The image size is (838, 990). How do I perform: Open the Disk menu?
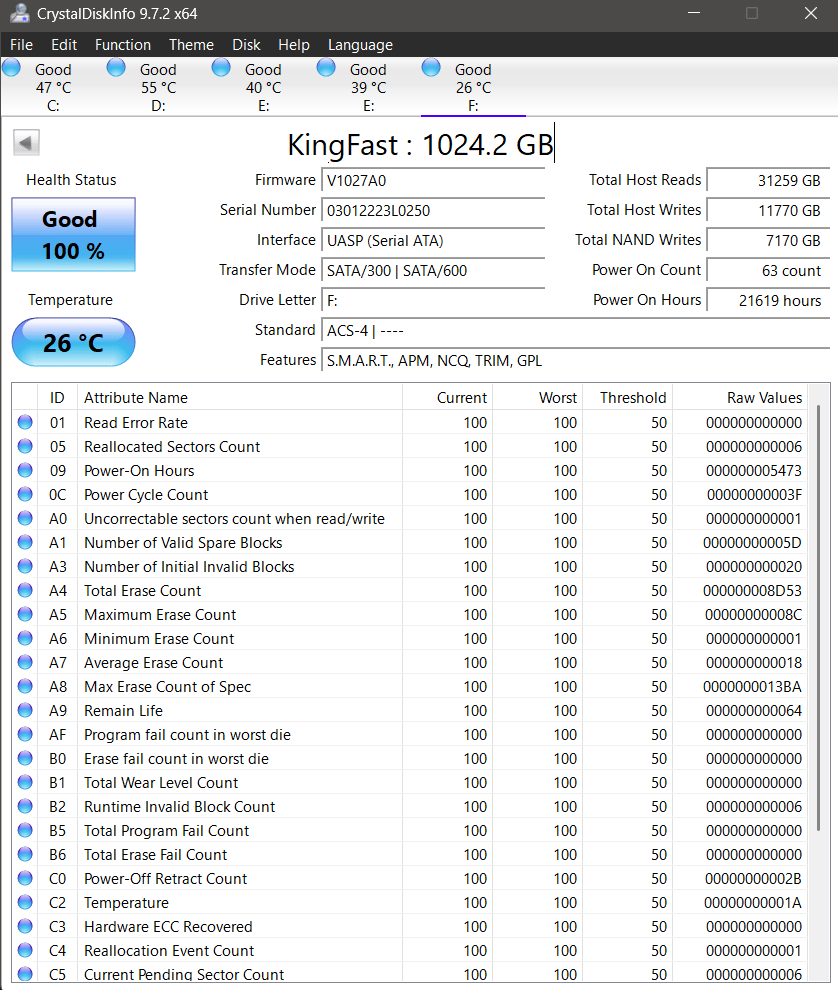click(x=246, y=45)
